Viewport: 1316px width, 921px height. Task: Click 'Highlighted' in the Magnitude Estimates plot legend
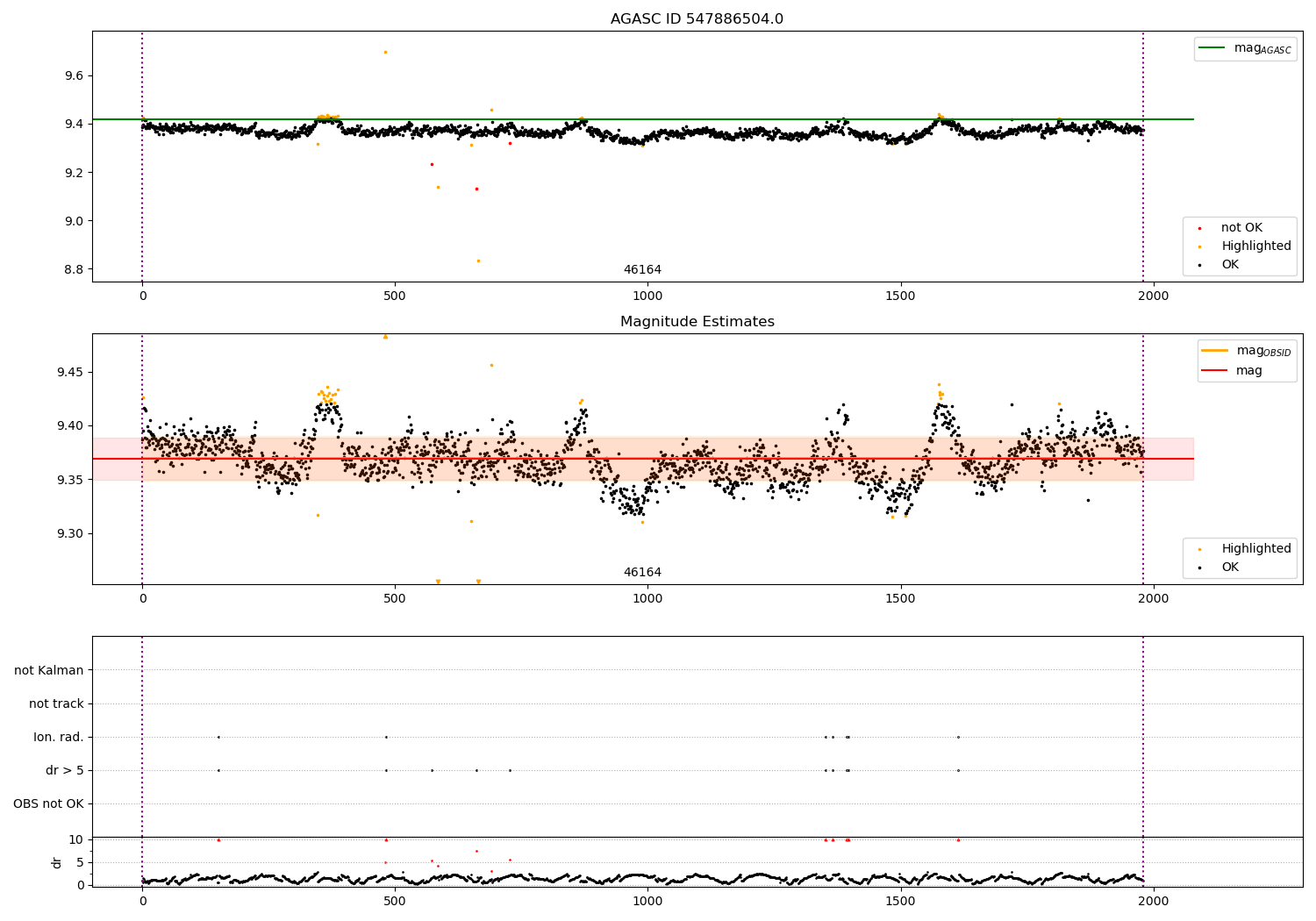click(x=1256, y=549)
